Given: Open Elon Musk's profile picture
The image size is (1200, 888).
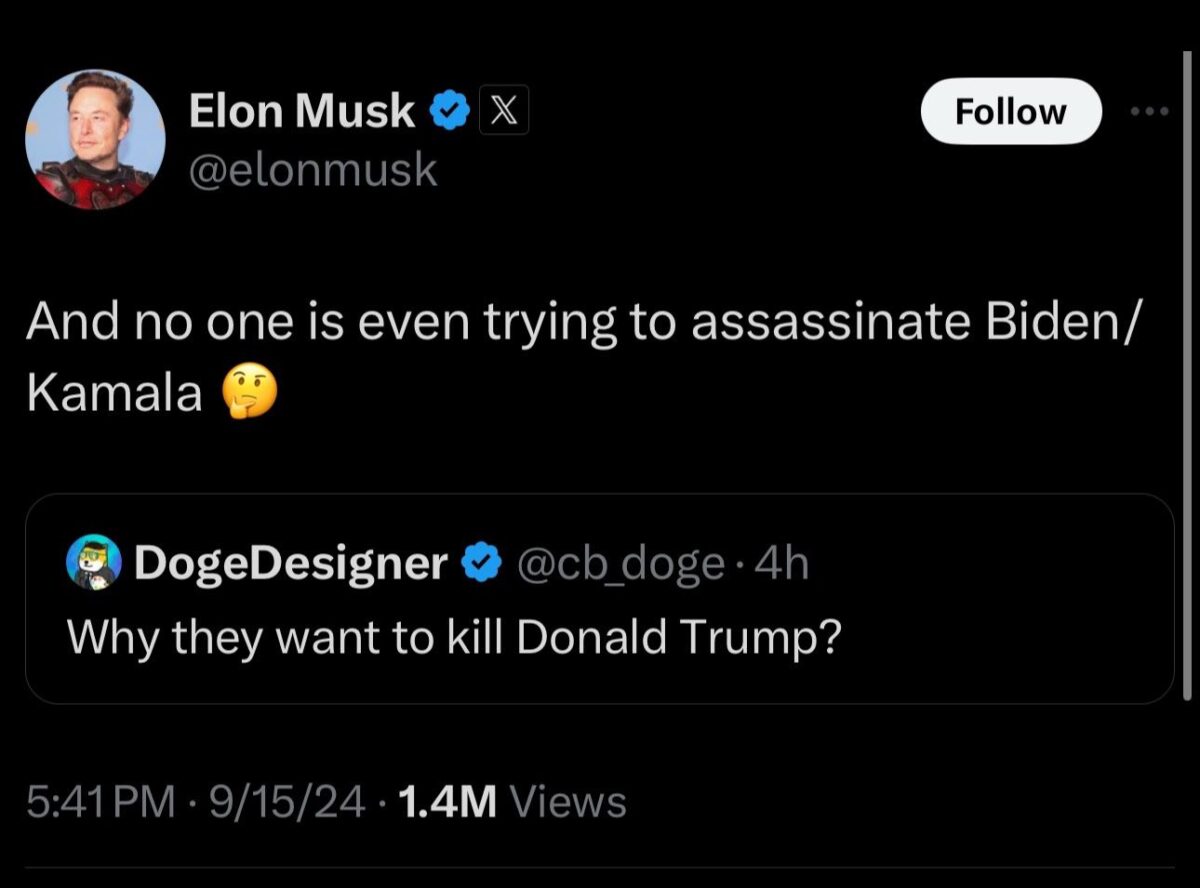Looking at the screenshot, I should pyautogui.click(x=94, y=139).
